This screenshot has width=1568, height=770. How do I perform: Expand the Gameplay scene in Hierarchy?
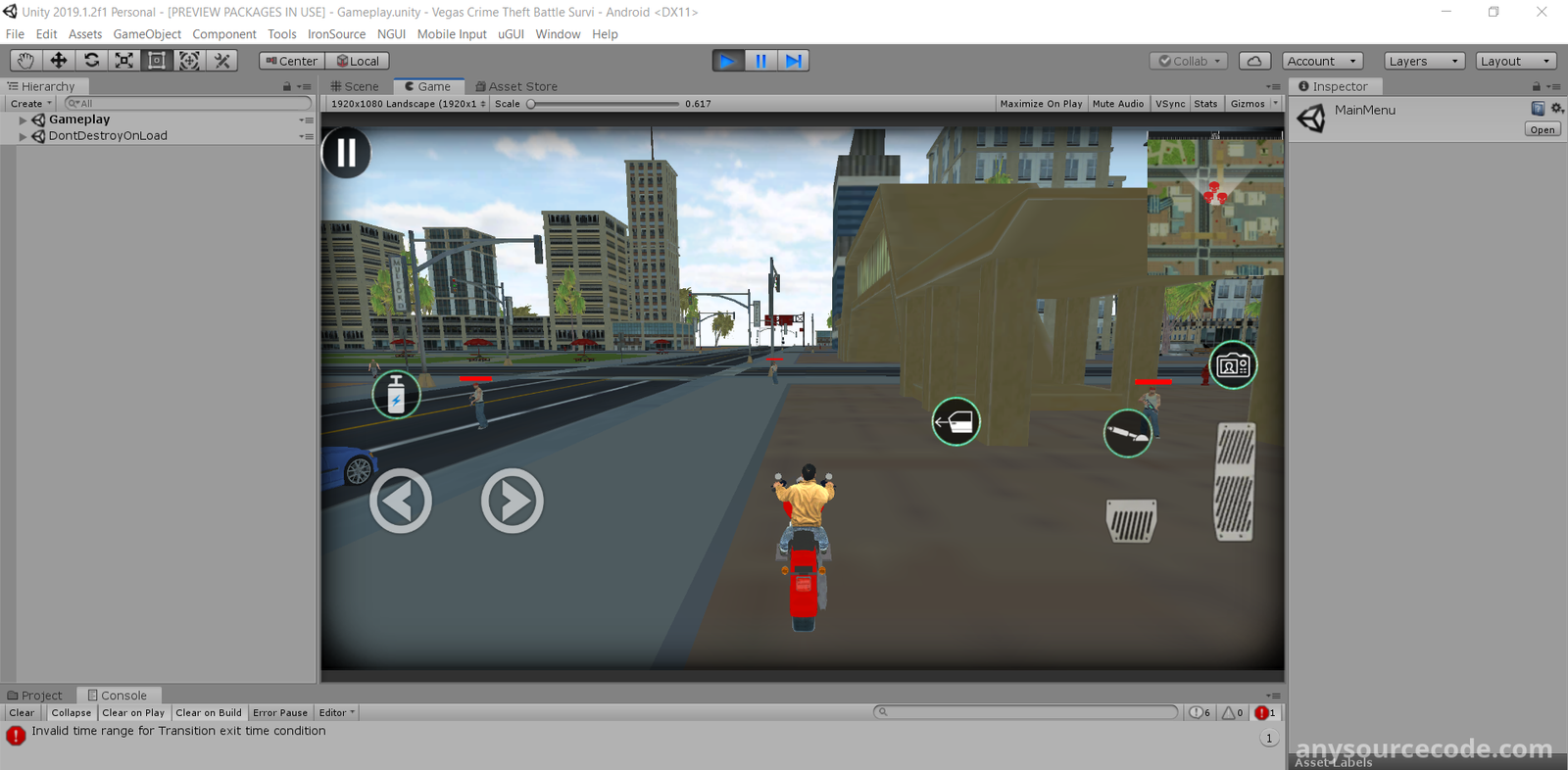pos(23,120)
